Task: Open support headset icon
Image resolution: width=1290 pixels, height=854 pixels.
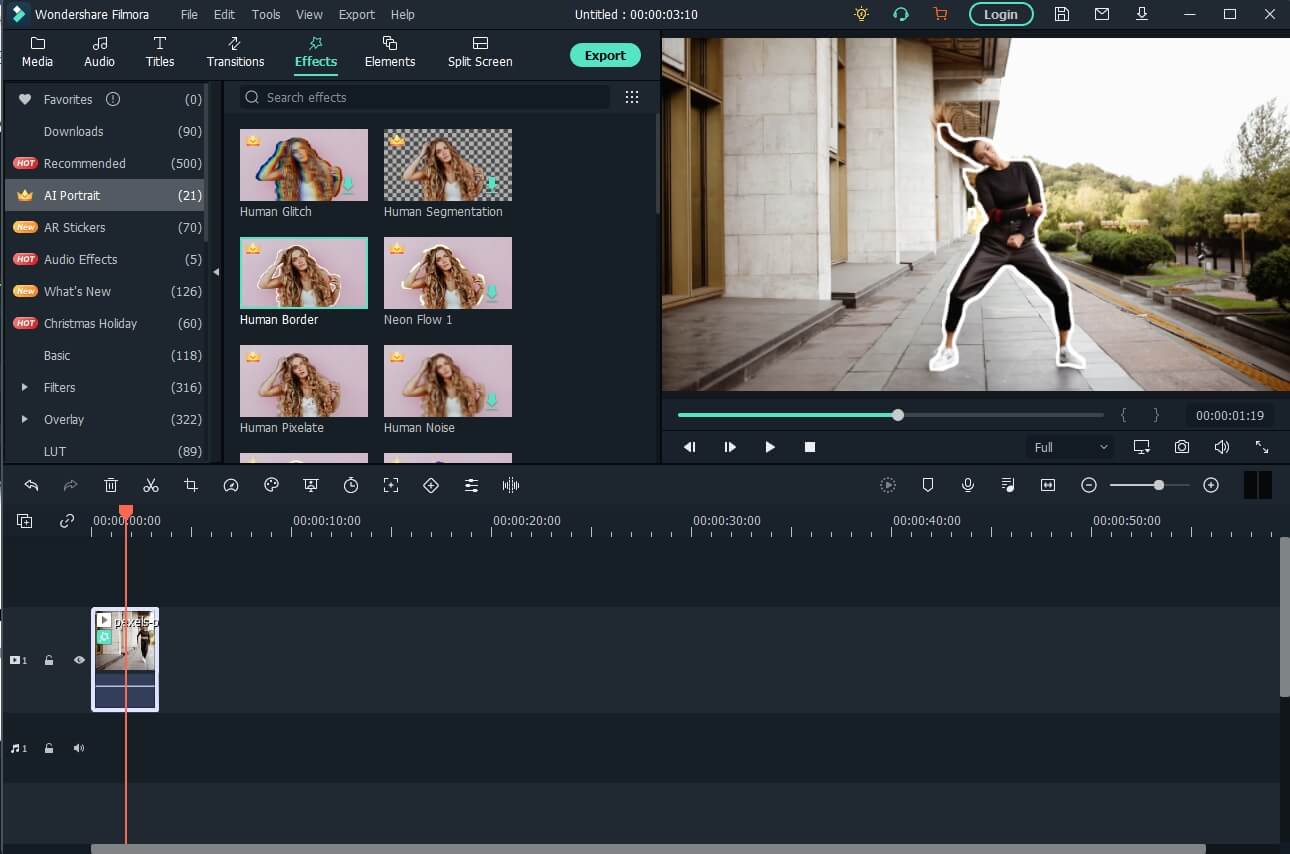Action: (x=901, y=14)
